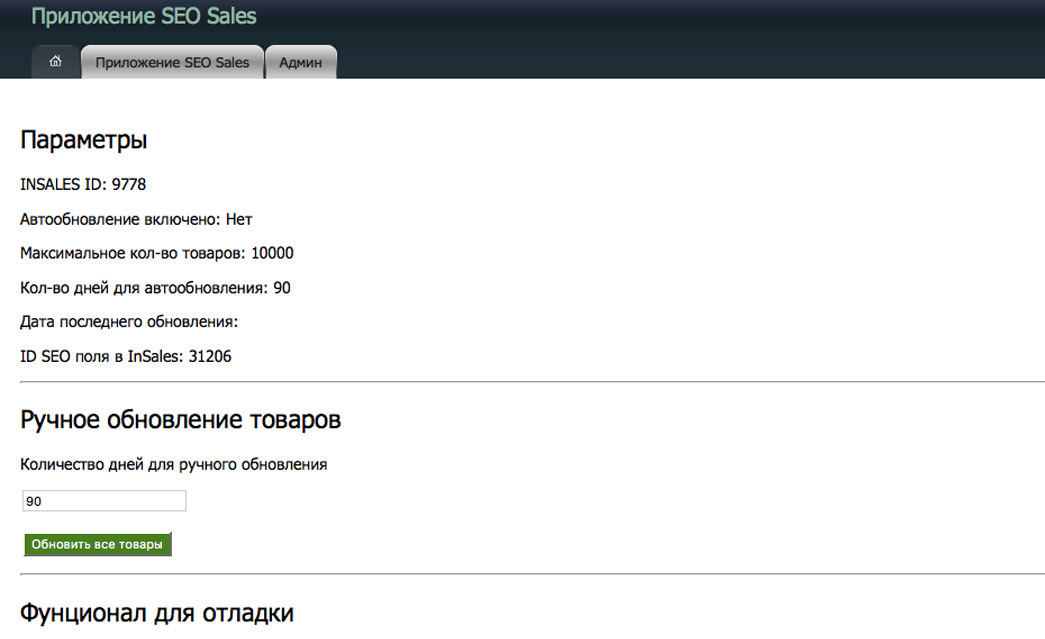Image resolution: width=1045 pixels, height=639 pixels.
Task: Click the Дата последнего обновления label
Action: coord(129,322)
